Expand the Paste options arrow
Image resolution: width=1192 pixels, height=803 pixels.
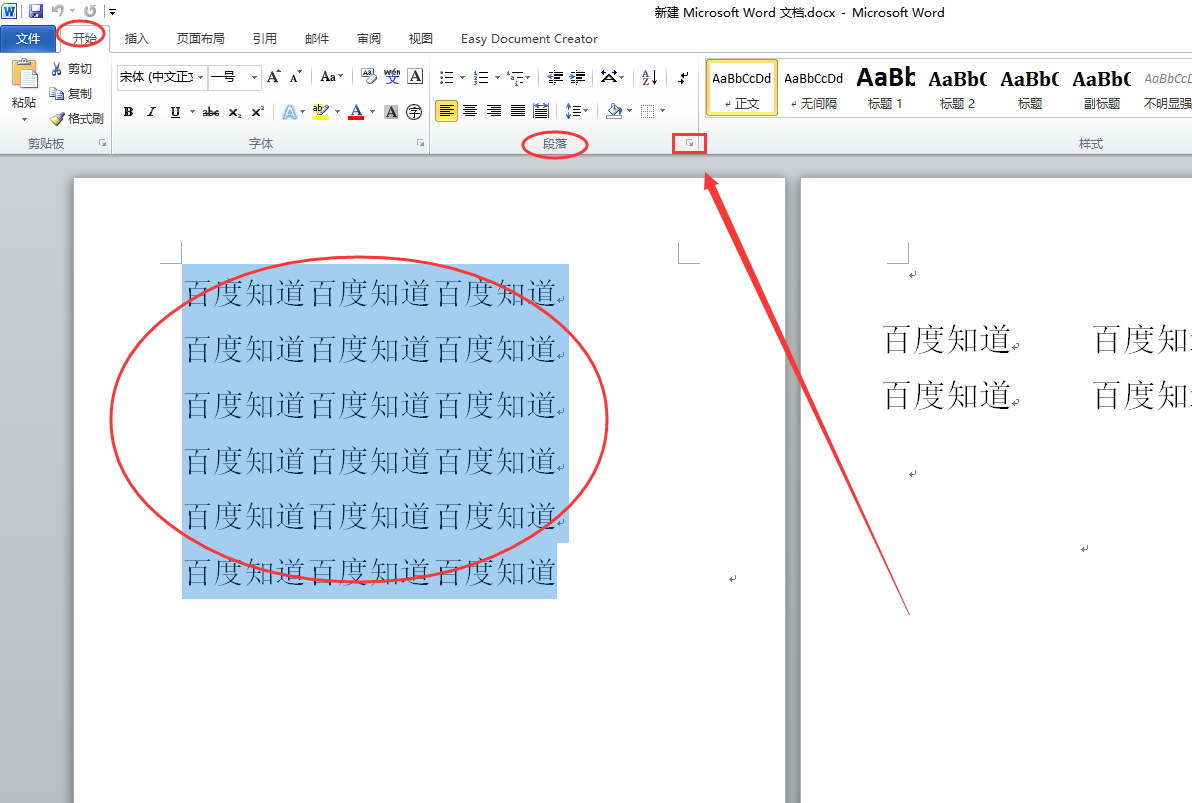(x=24, y=119)
